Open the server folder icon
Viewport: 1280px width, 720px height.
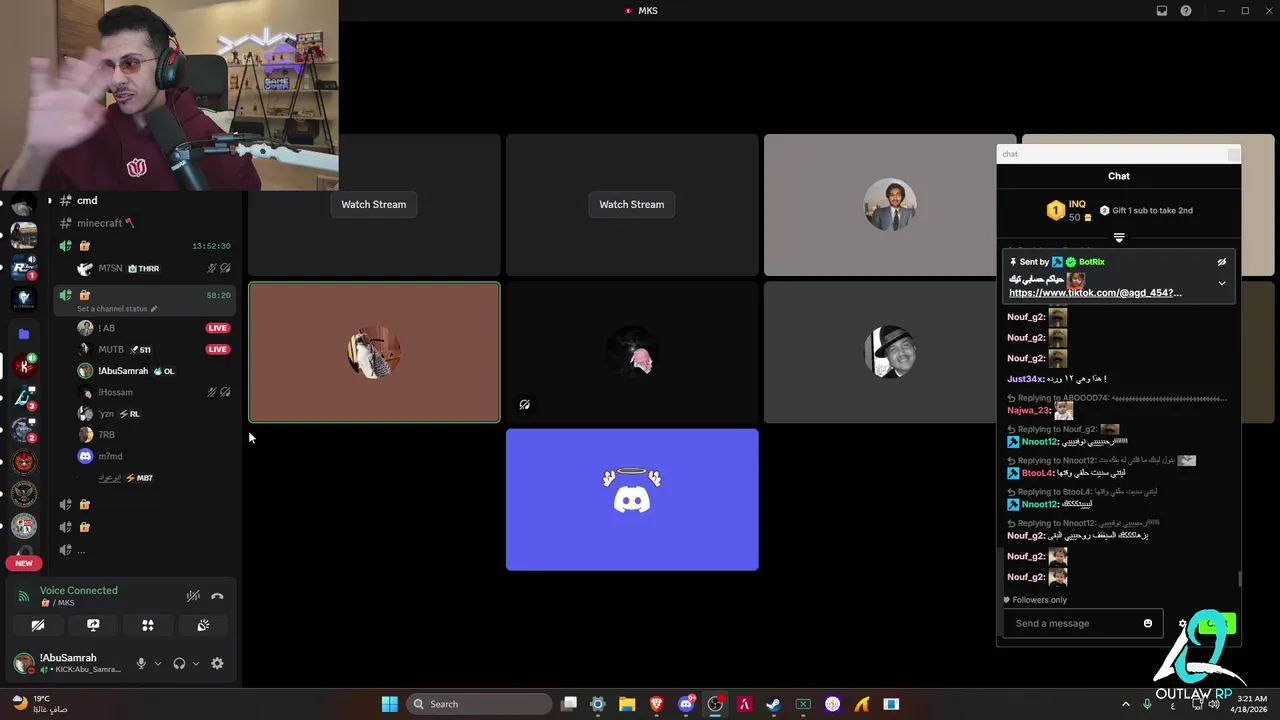point(24,334)
